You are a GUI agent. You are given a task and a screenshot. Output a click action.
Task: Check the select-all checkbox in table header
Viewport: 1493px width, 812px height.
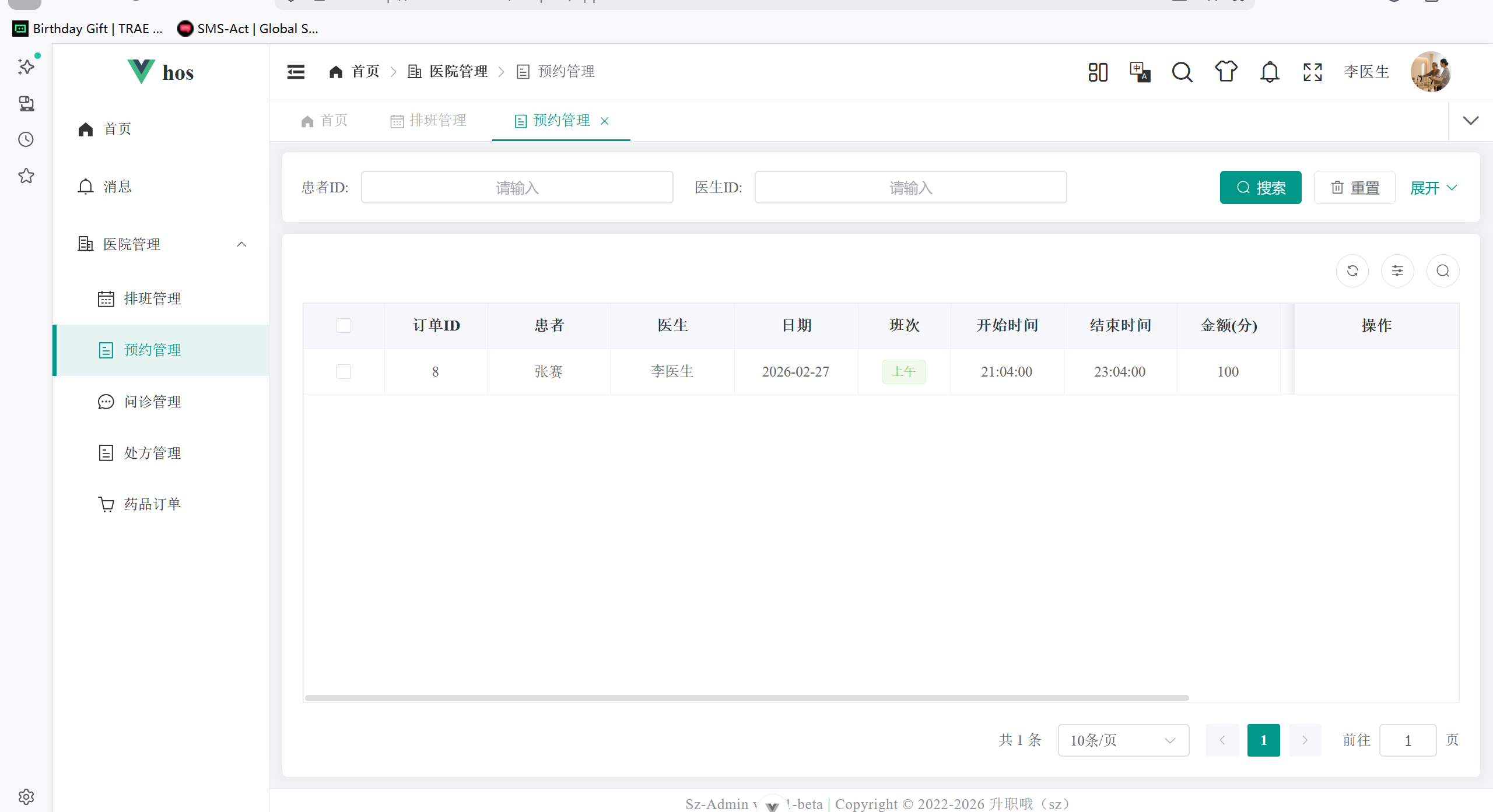344,325
